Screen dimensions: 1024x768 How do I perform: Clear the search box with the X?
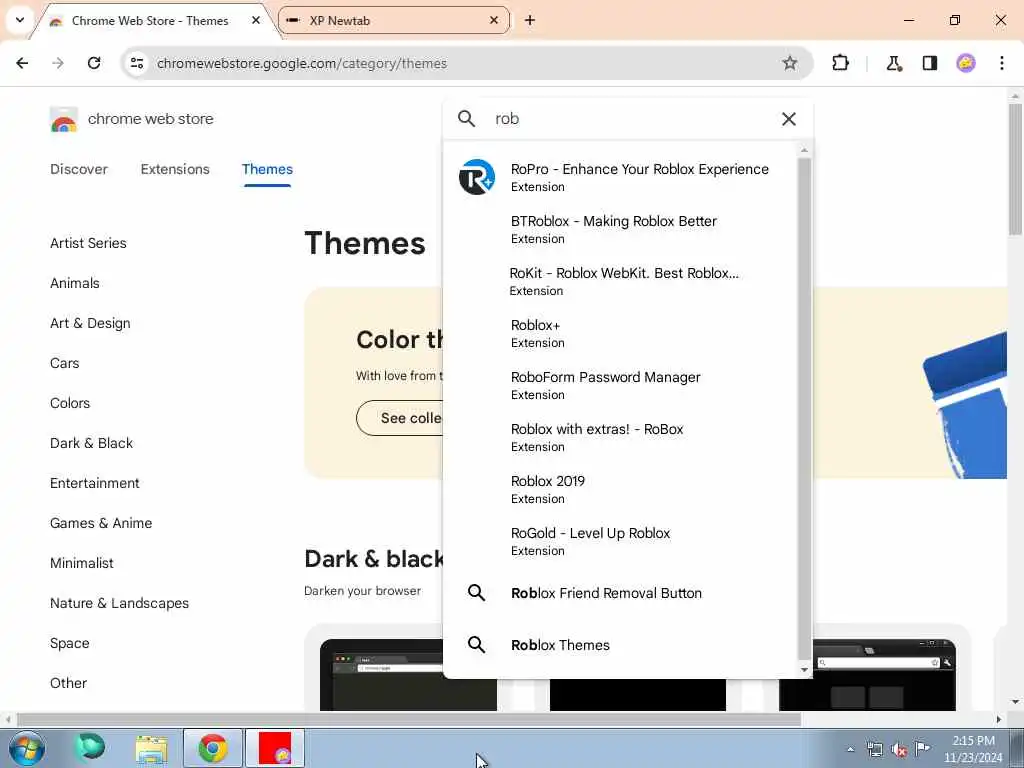(x=789, y=119)
